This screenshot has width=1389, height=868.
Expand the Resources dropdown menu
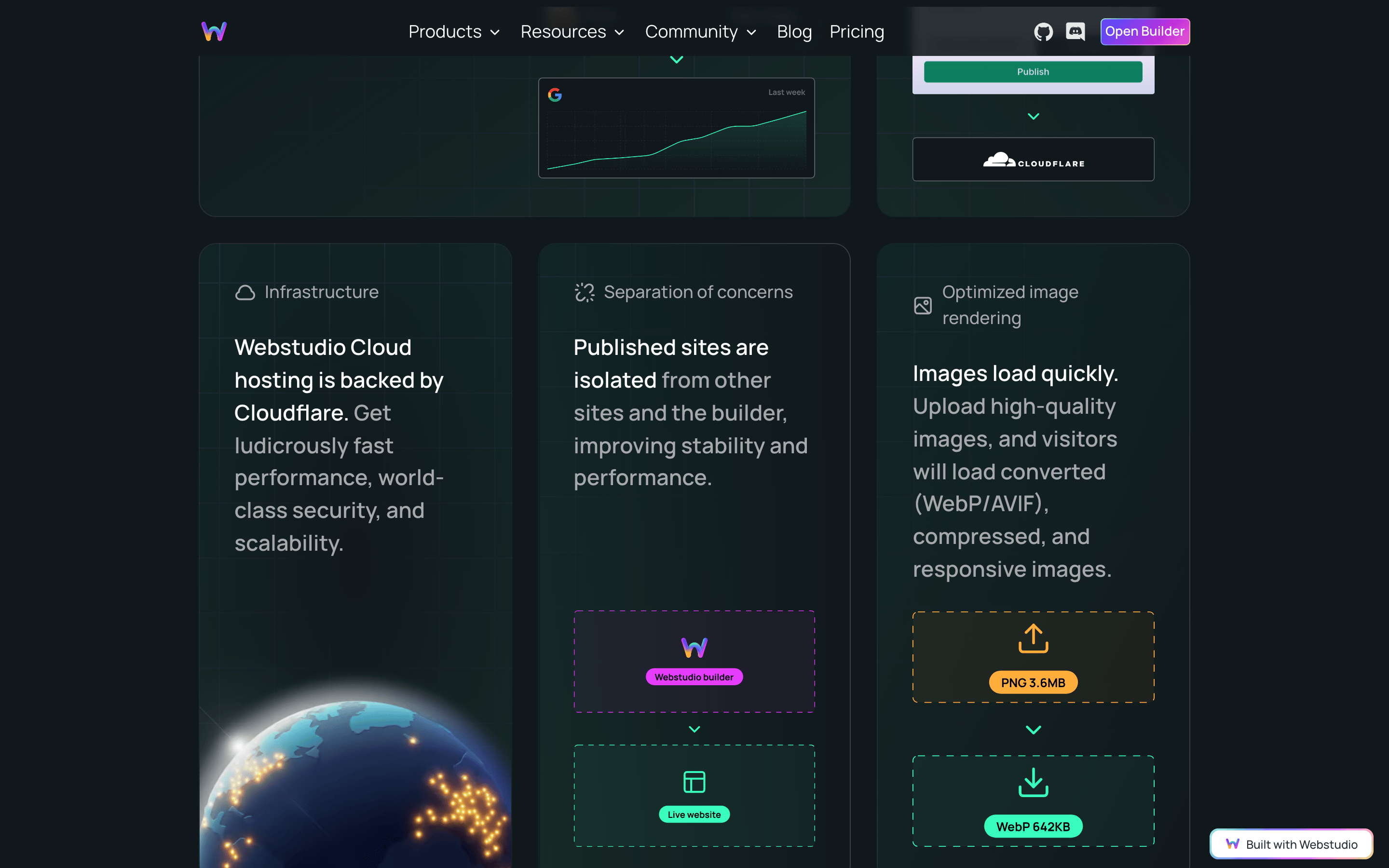click(572, 31)
